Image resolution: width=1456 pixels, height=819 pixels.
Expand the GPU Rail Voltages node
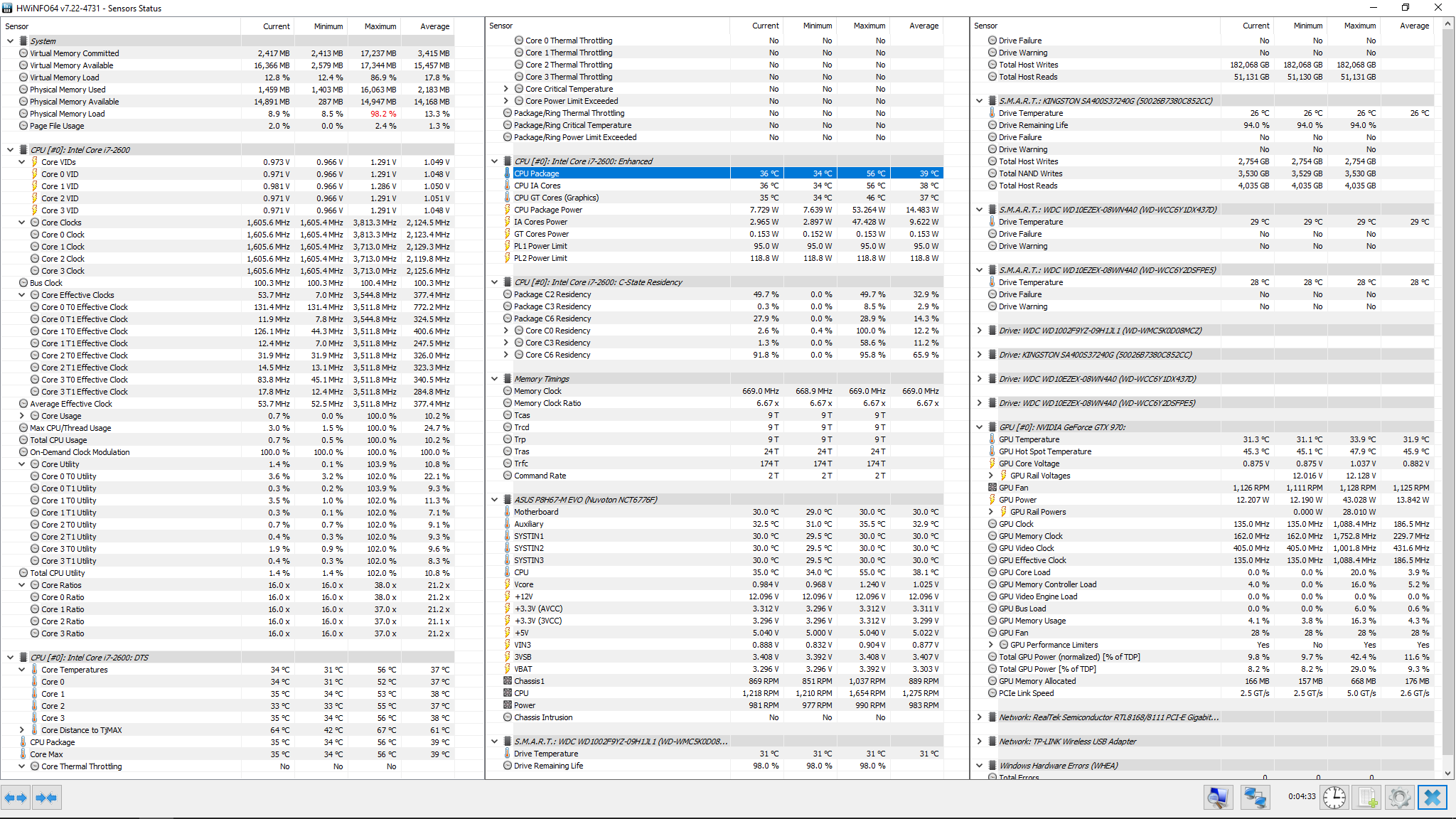tap(990, 476)
